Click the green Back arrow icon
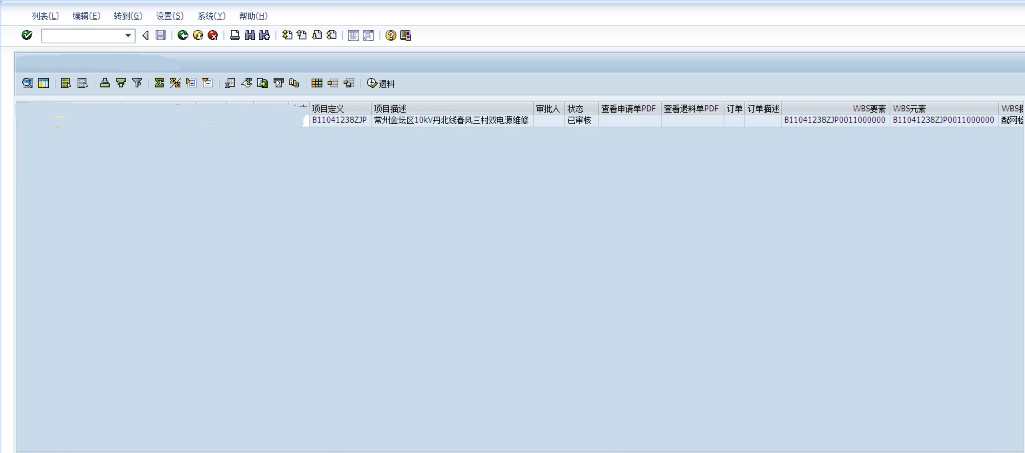The height and width of the screenshot is (453, 1025). (x=183, y=35)
